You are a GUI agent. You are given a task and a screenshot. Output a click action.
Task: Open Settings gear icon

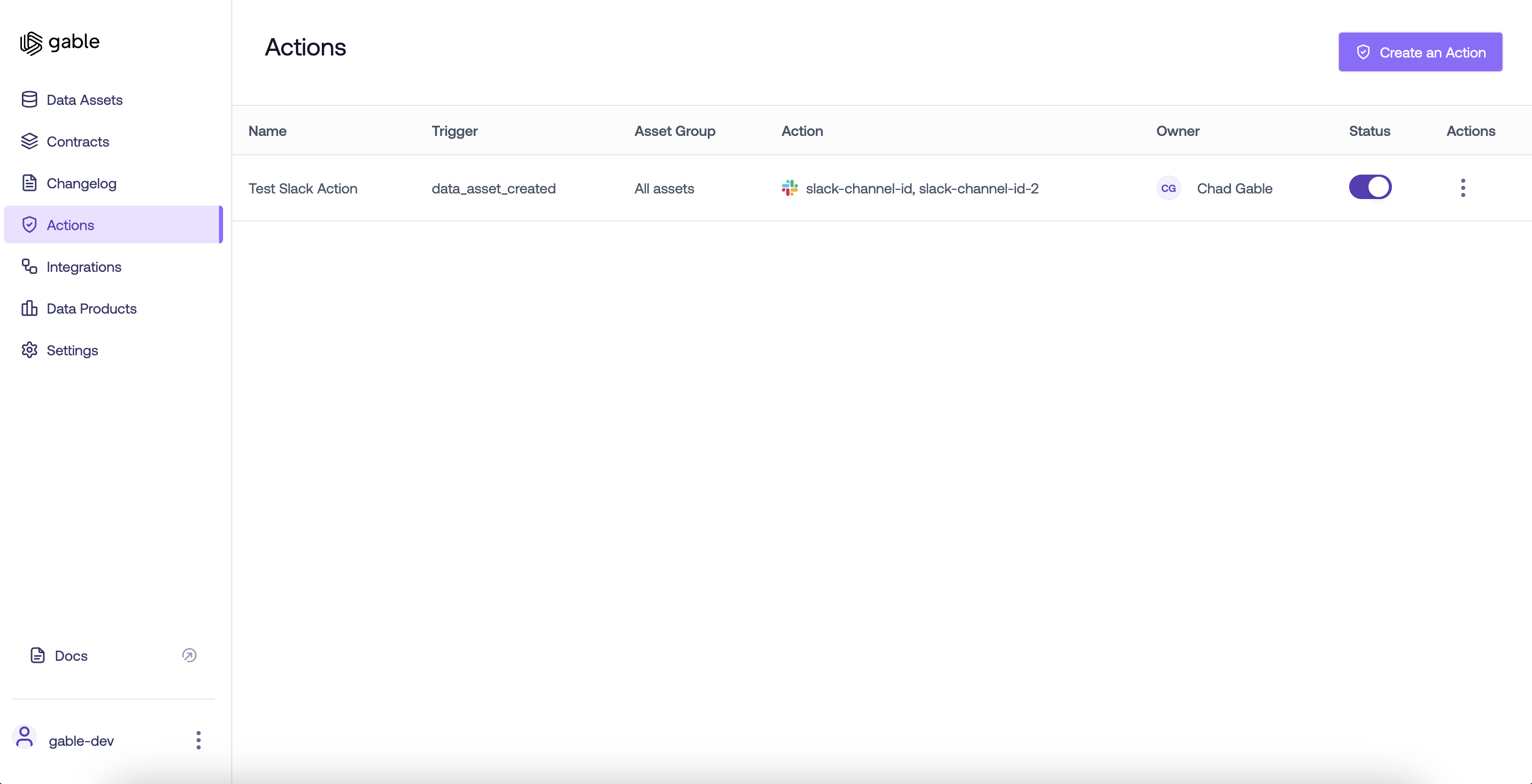click(x=29, y=350)
